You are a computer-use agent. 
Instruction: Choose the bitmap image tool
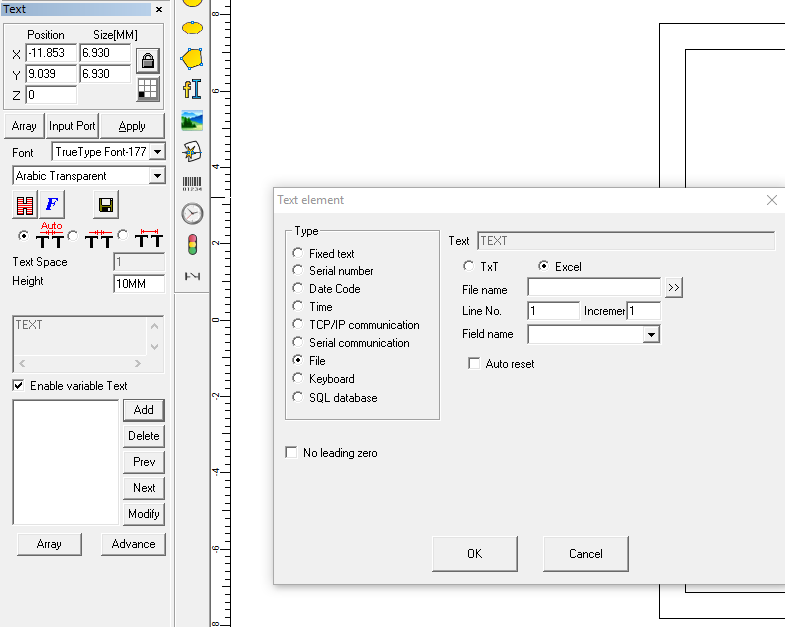(x=192, y=120)
